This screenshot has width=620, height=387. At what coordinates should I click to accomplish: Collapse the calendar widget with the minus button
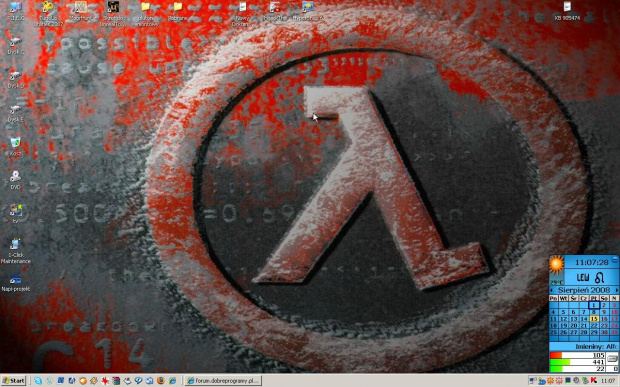(615, 259)
